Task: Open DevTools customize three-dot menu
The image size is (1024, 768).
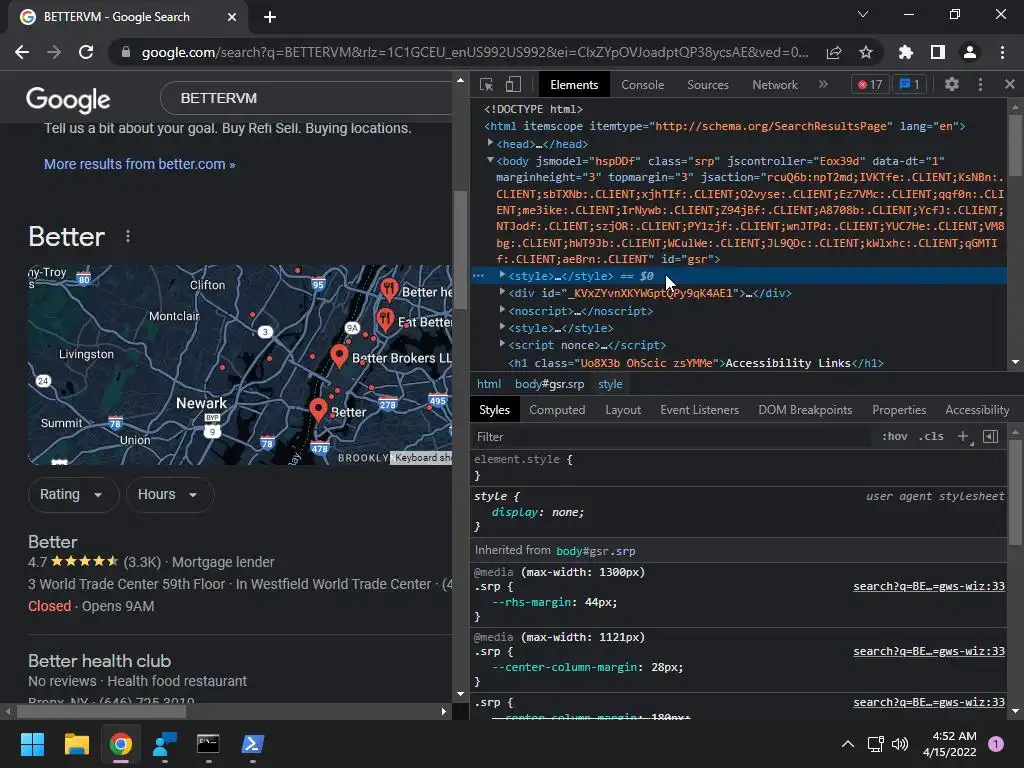Action: click(x=980, y=84)
